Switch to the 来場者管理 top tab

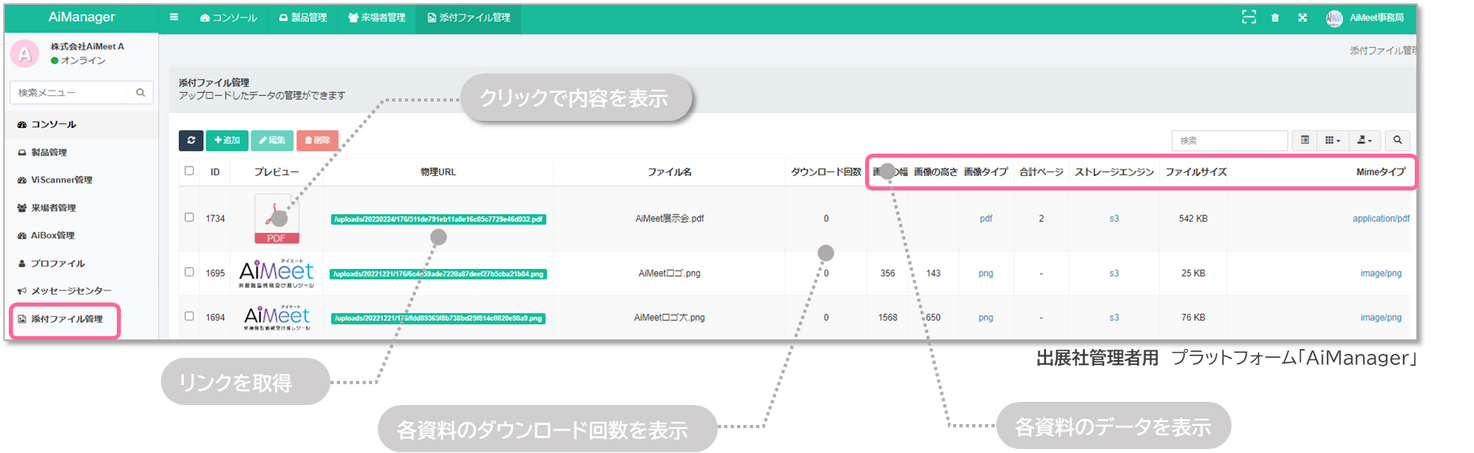377,18
